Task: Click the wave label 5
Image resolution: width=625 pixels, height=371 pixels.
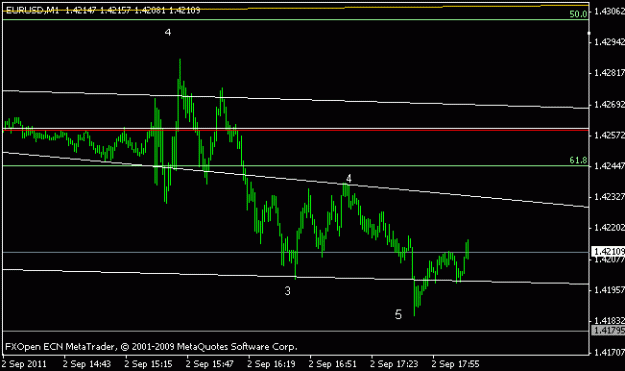Action: pos(398,314)
